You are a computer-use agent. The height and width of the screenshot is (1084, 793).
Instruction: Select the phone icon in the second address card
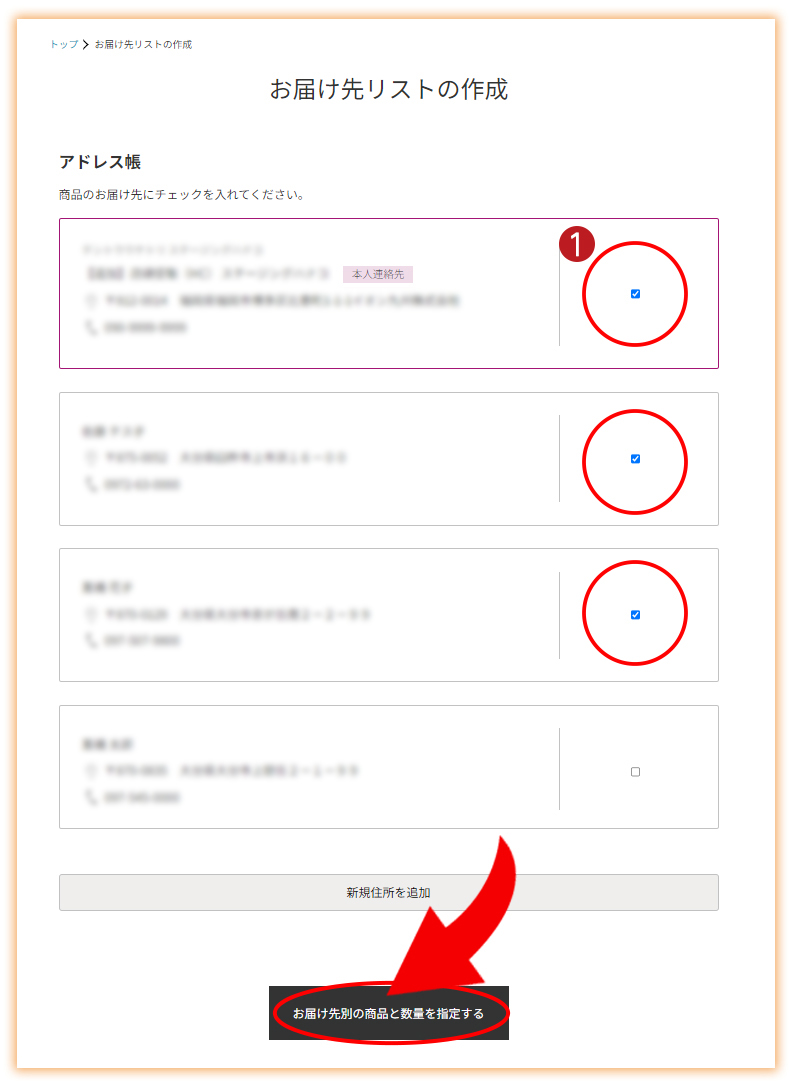pos(91,484)
